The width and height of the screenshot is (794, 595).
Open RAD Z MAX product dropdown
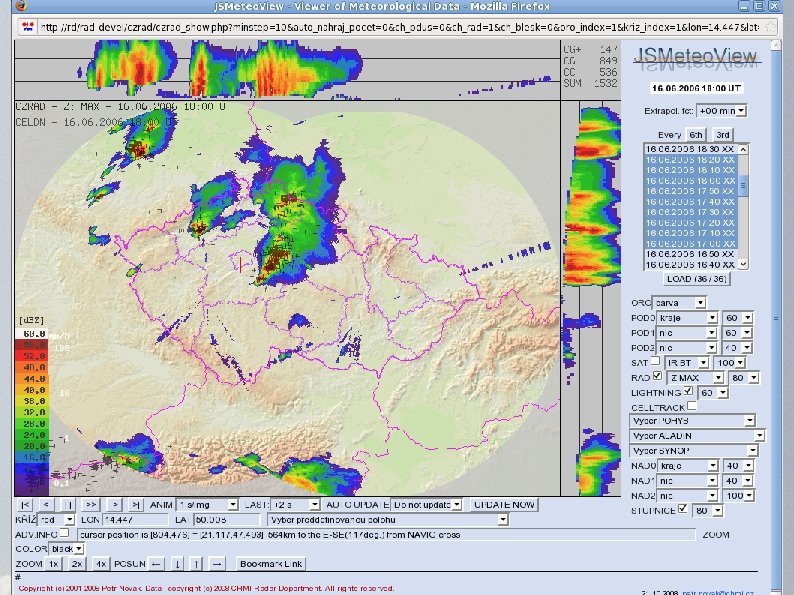coord(695,378)
